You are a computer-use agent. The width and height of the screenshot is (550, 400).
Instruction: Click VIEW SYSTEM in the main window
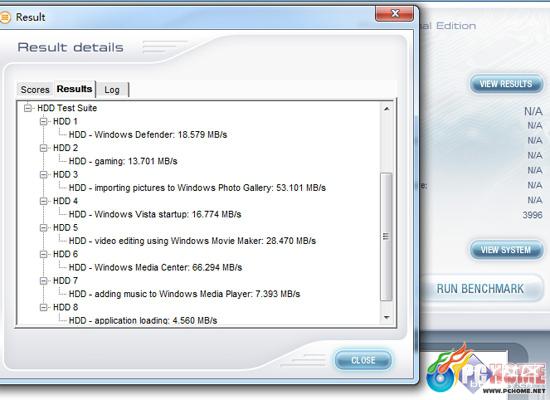click(x=506, y=250)
